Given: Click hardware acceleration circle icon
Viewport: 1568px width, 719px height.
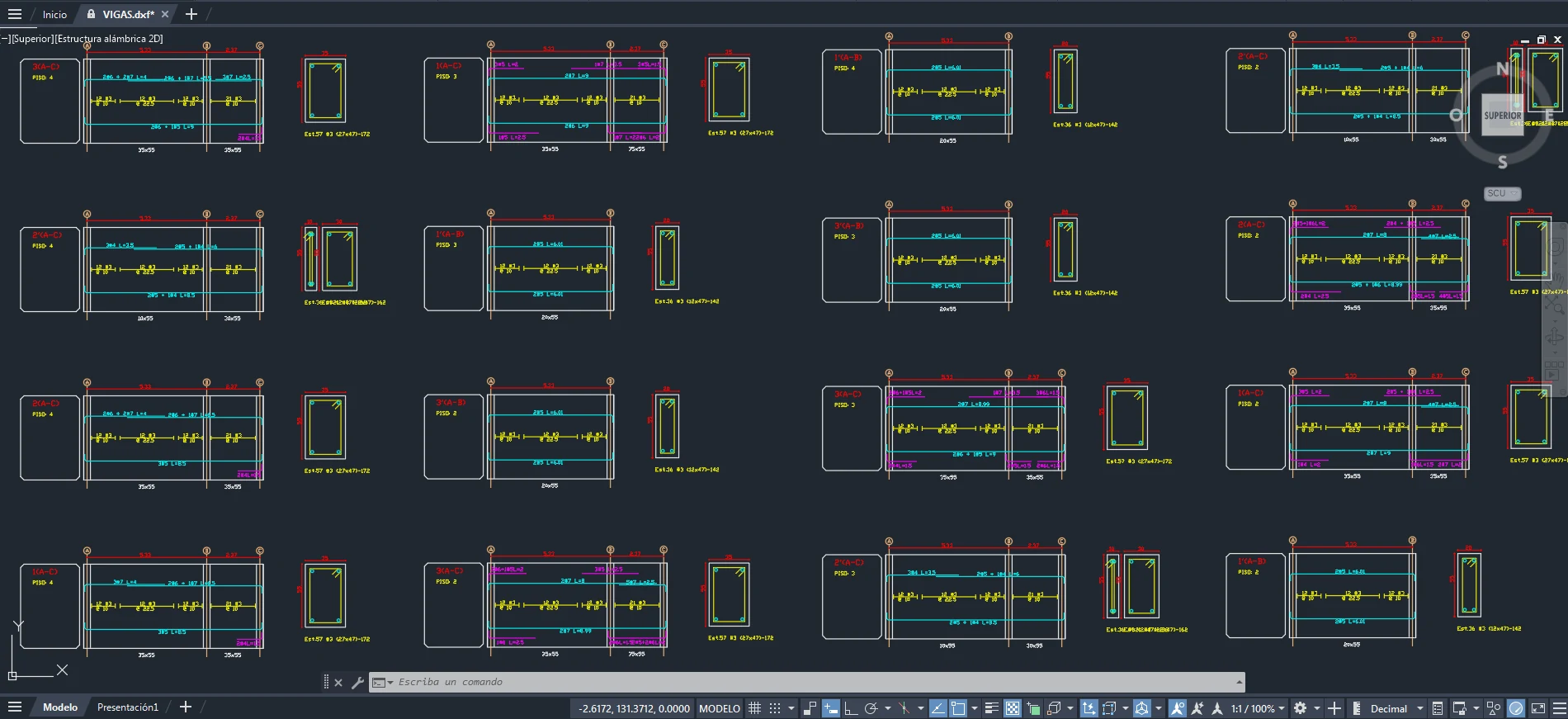Looking at the screenshot, I should point(1516,708).
